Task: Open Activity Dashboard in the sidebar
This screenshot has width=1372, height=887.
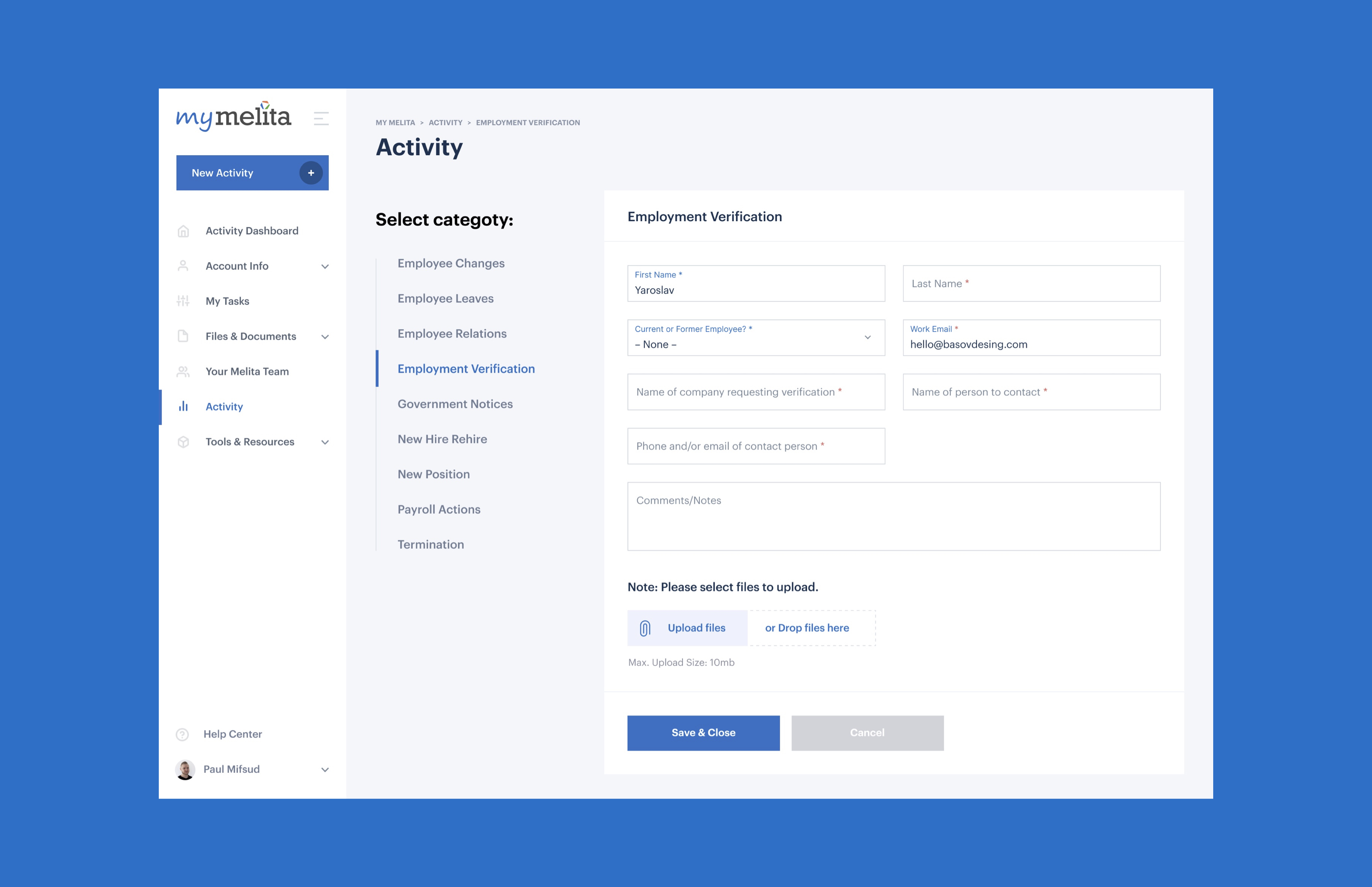Action: 252,231
